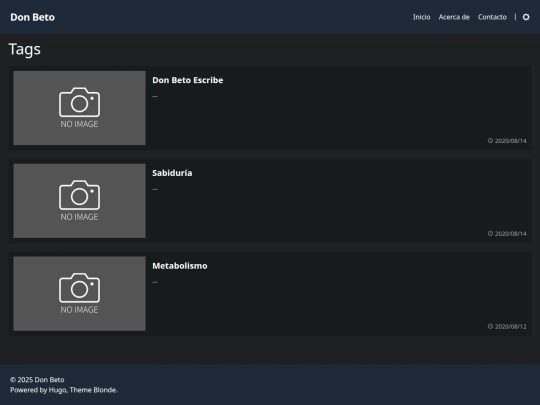
Task: Open the Don Beto site title link
Action: [32, 17]
